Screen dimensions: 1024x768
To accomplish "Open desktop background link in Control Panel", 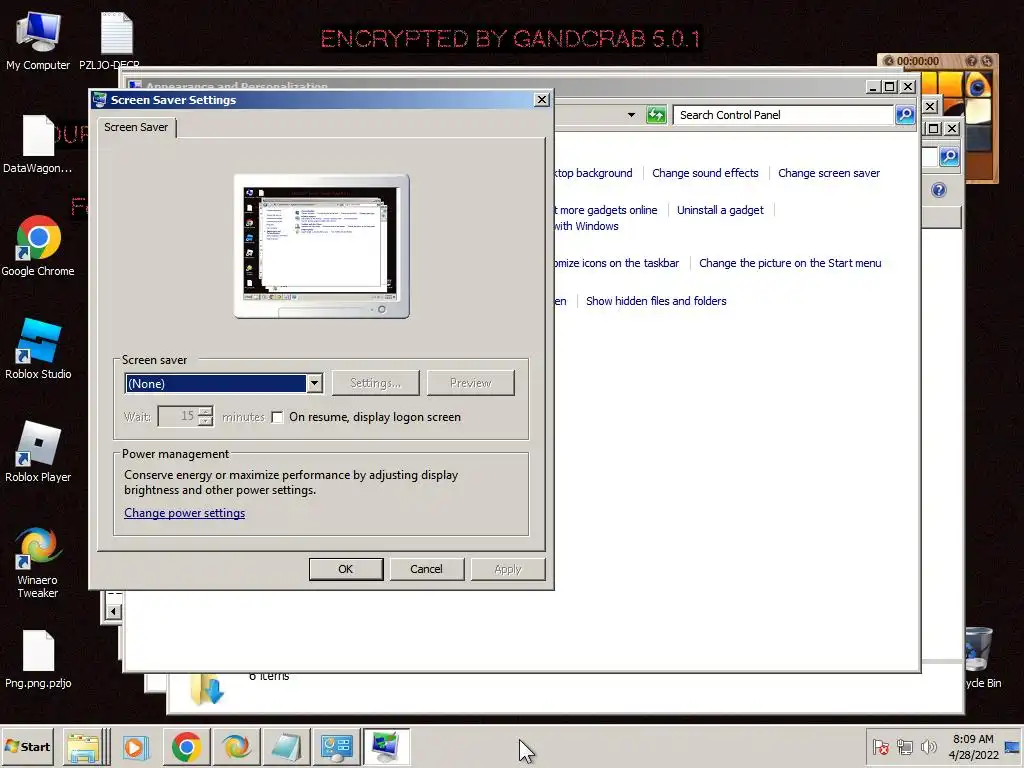I will (x=594, y=173).
